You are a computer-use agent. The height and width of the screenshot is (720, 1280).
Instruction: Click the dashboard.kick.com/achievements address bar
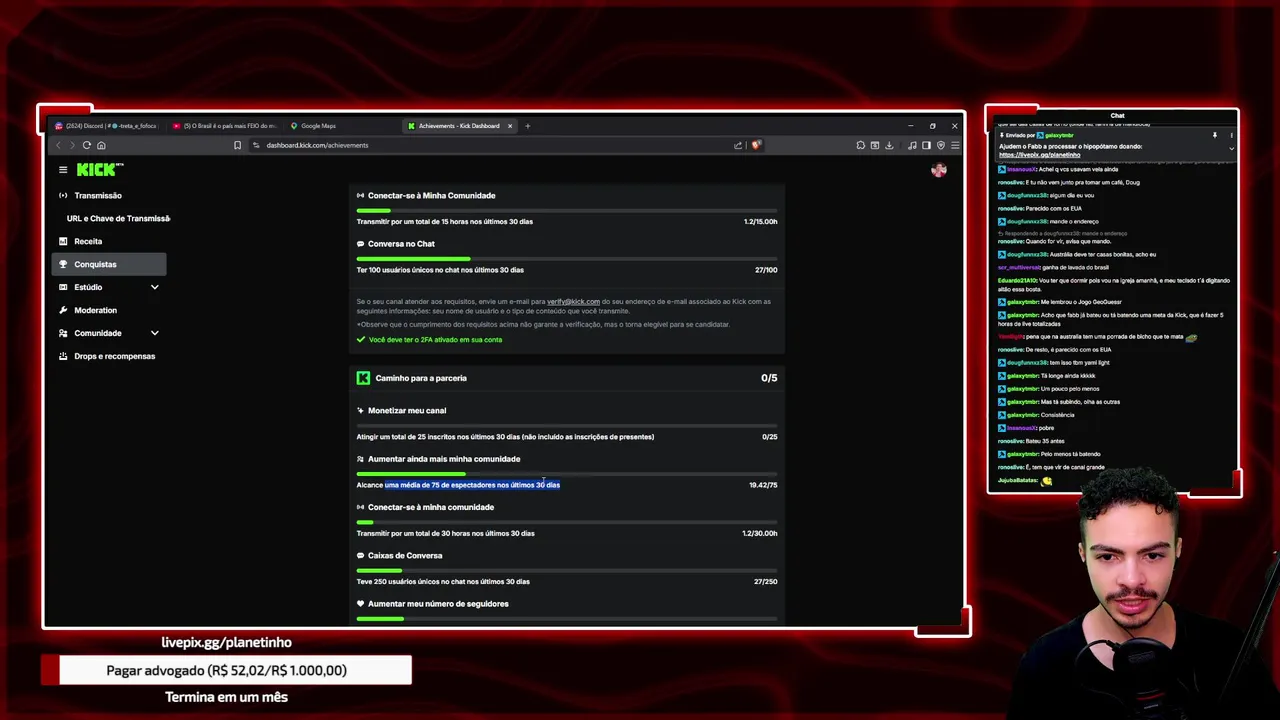(x=490, y=145)
